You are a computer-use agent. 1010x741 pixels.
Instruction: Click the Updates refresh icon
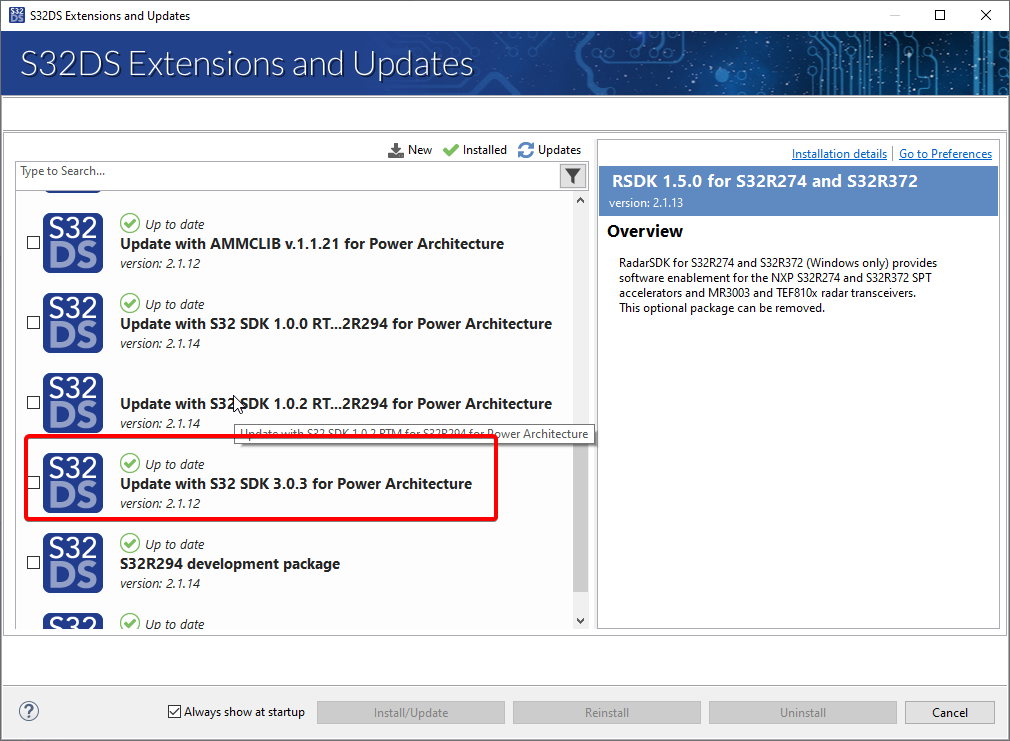(529, 149)
